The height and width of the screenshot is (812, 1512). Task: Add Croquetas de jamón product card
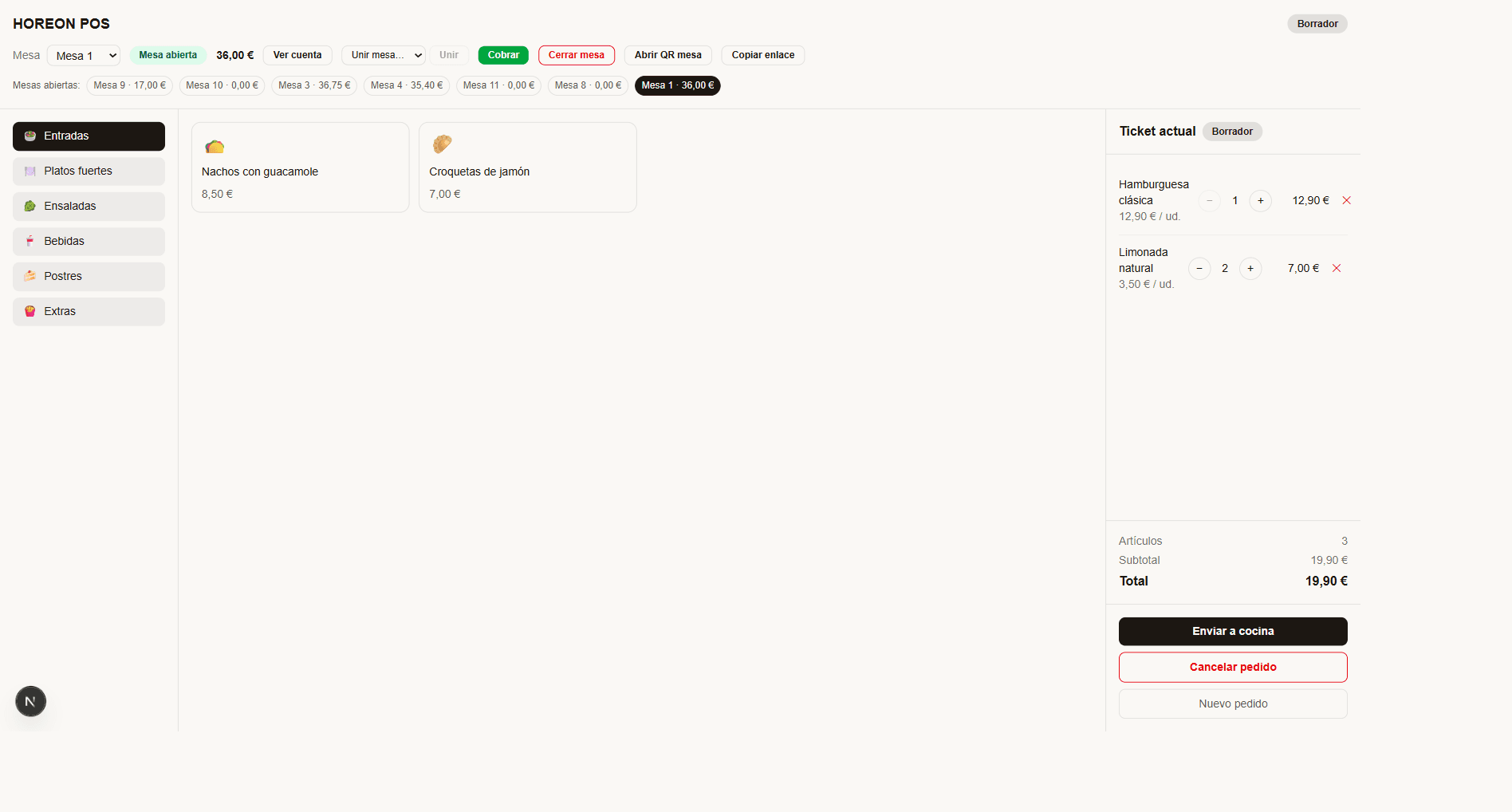tap(528, 168)
